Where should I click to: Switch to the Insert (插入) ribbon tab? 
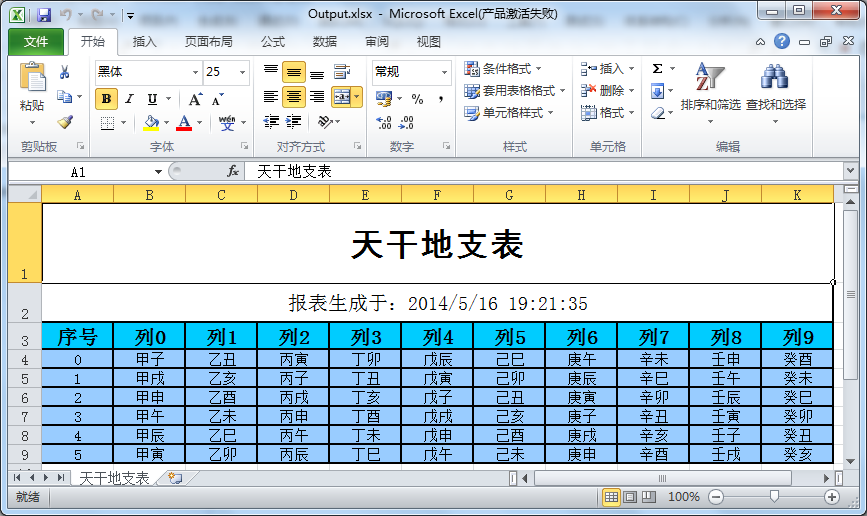point(144,41)
